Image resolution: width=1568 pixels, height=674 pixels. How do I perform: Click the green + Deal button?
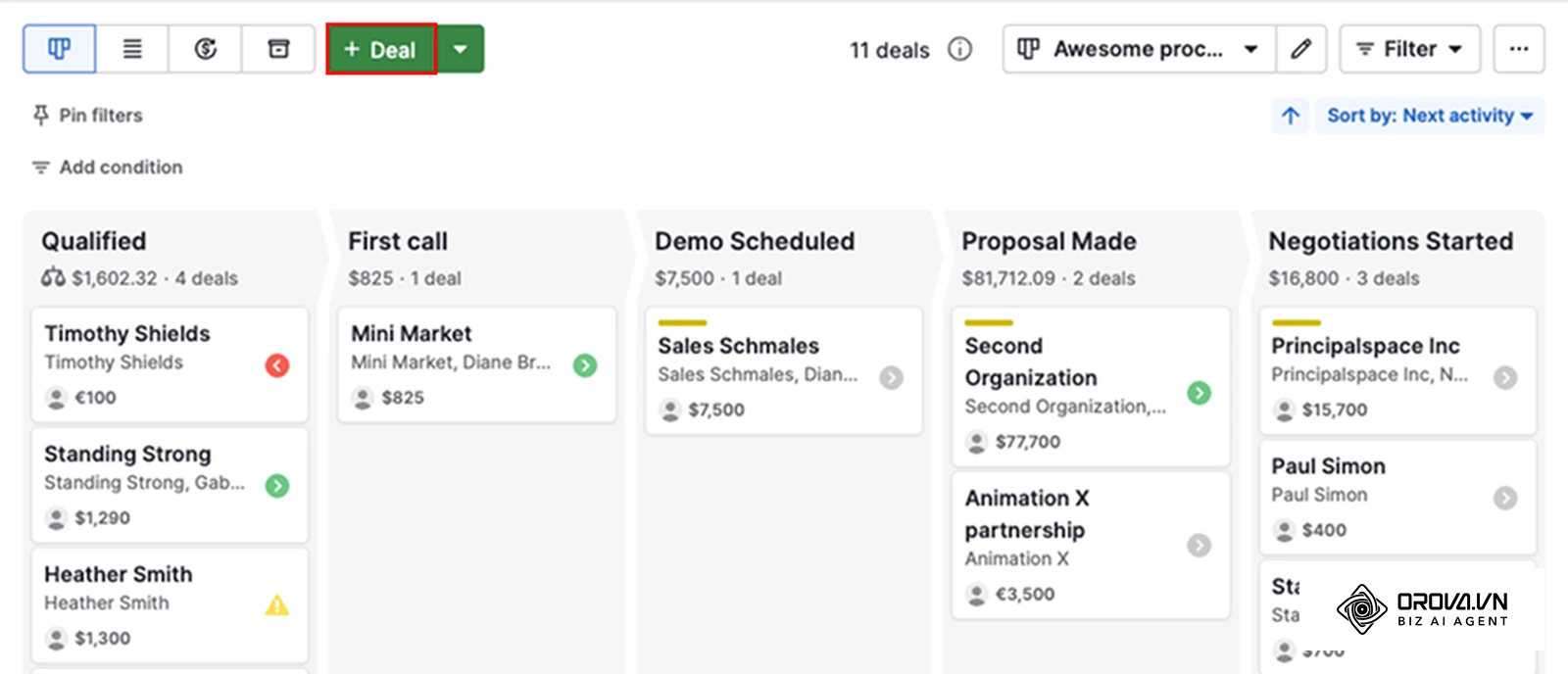pos(381,49)
